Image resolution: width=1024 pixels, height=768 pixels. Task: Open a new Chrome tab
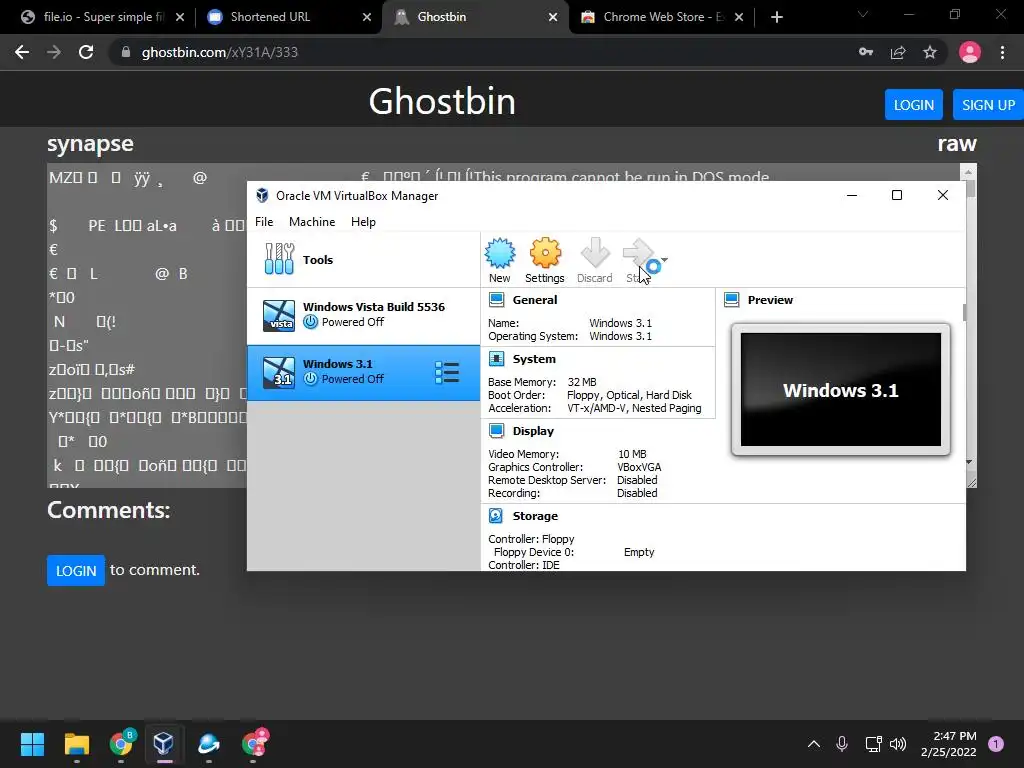[776, 17]
